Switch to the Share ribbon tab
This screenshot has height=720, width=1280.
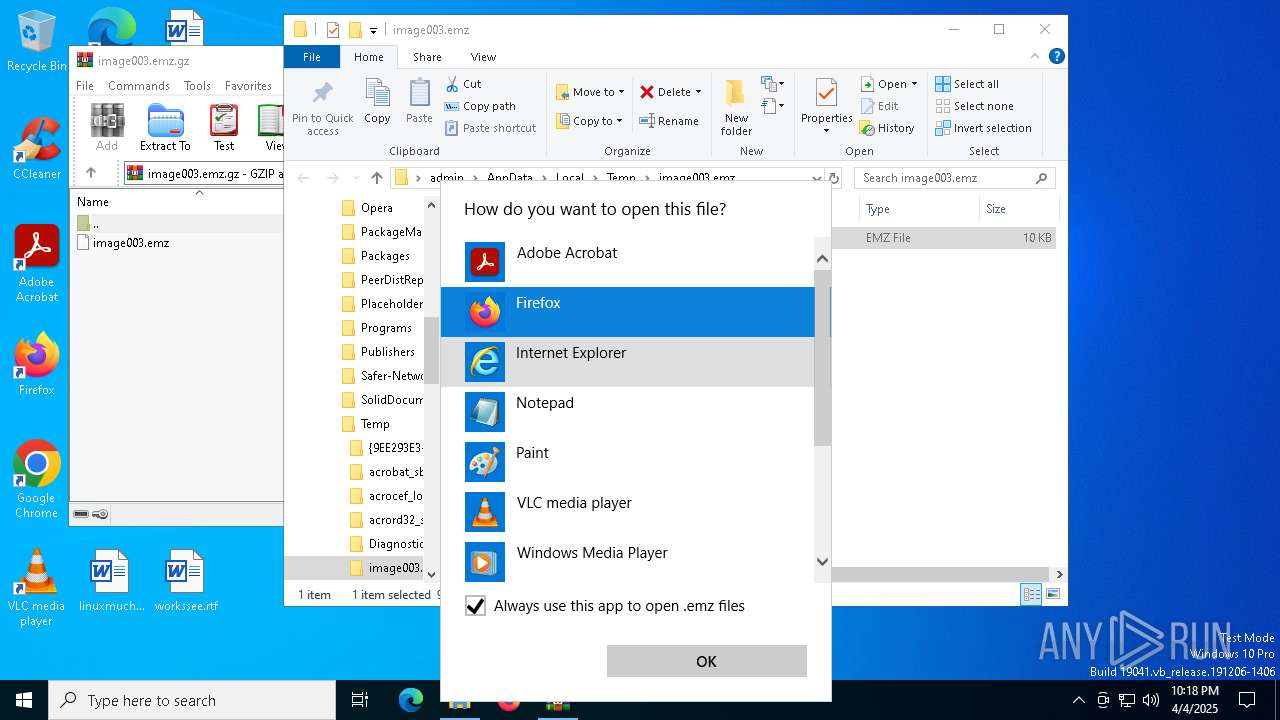click(427, 57)
